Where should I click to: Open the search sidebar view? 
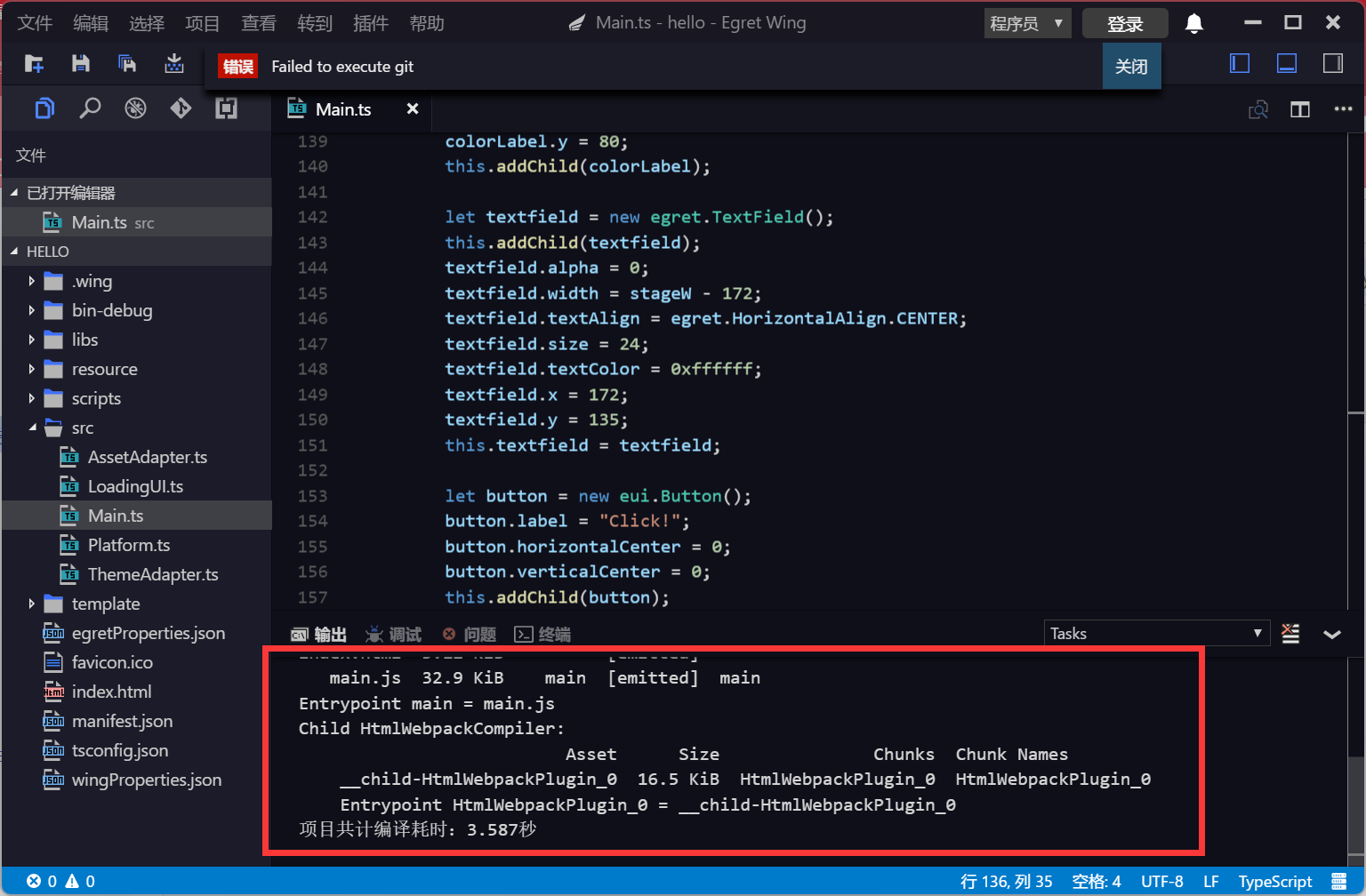pos(90,108)
